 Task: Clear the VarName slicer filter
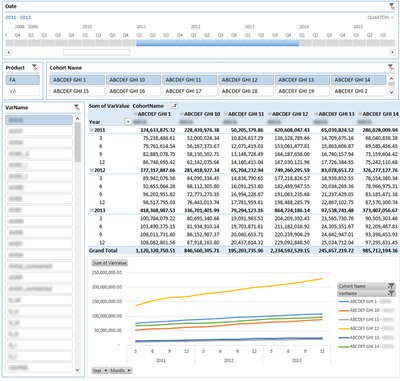77,107
